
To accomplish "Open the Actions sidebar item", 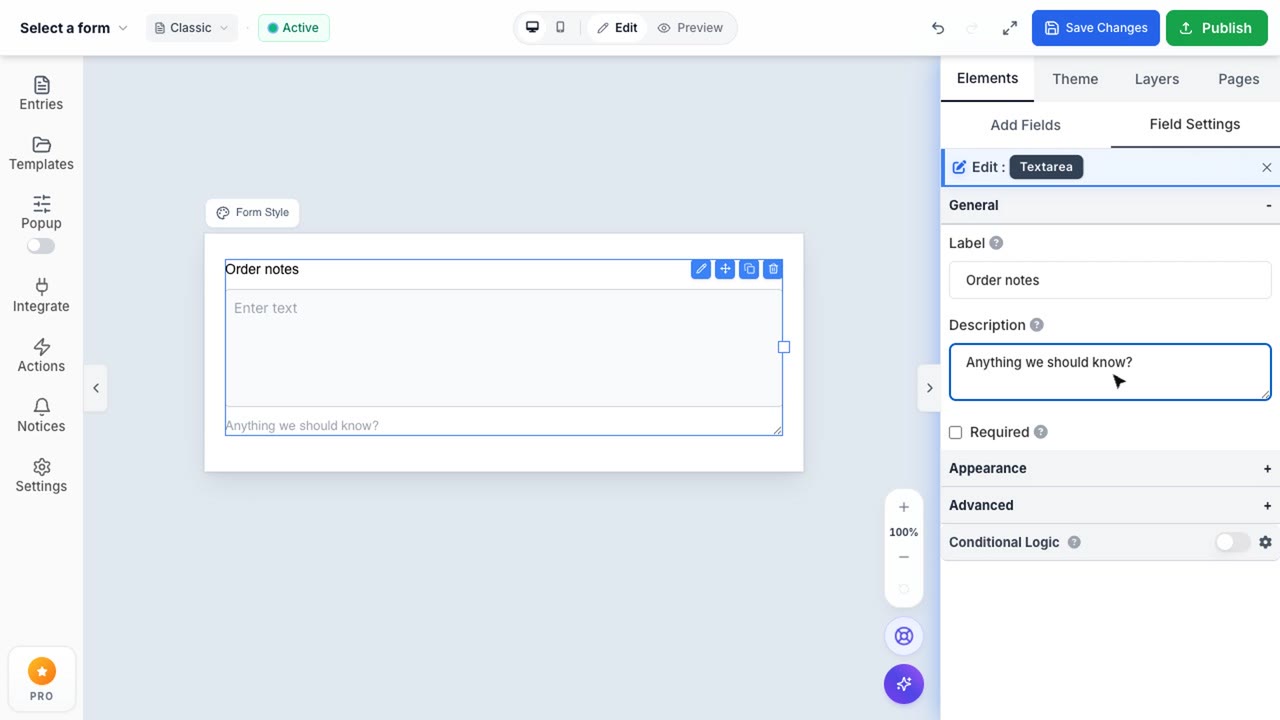I will (41, 355).
